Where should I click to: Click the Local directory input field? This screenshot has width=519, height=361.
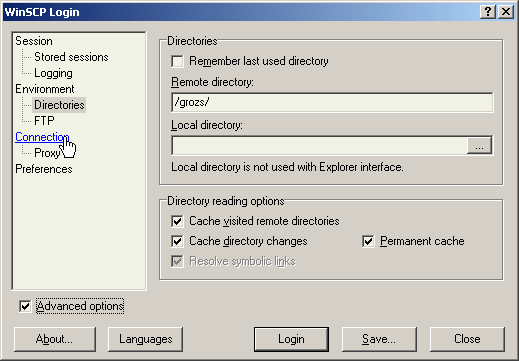click(x=319, y=145)
